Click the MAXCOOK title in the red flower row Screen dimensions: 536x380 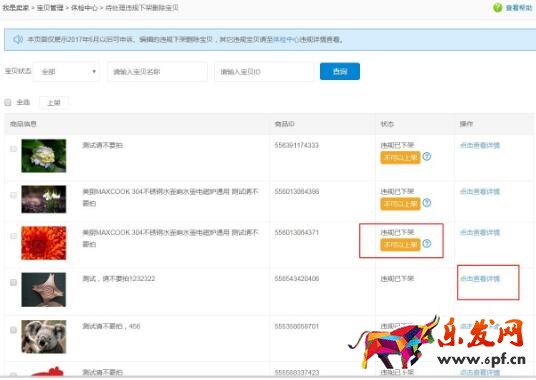[170, 238]
